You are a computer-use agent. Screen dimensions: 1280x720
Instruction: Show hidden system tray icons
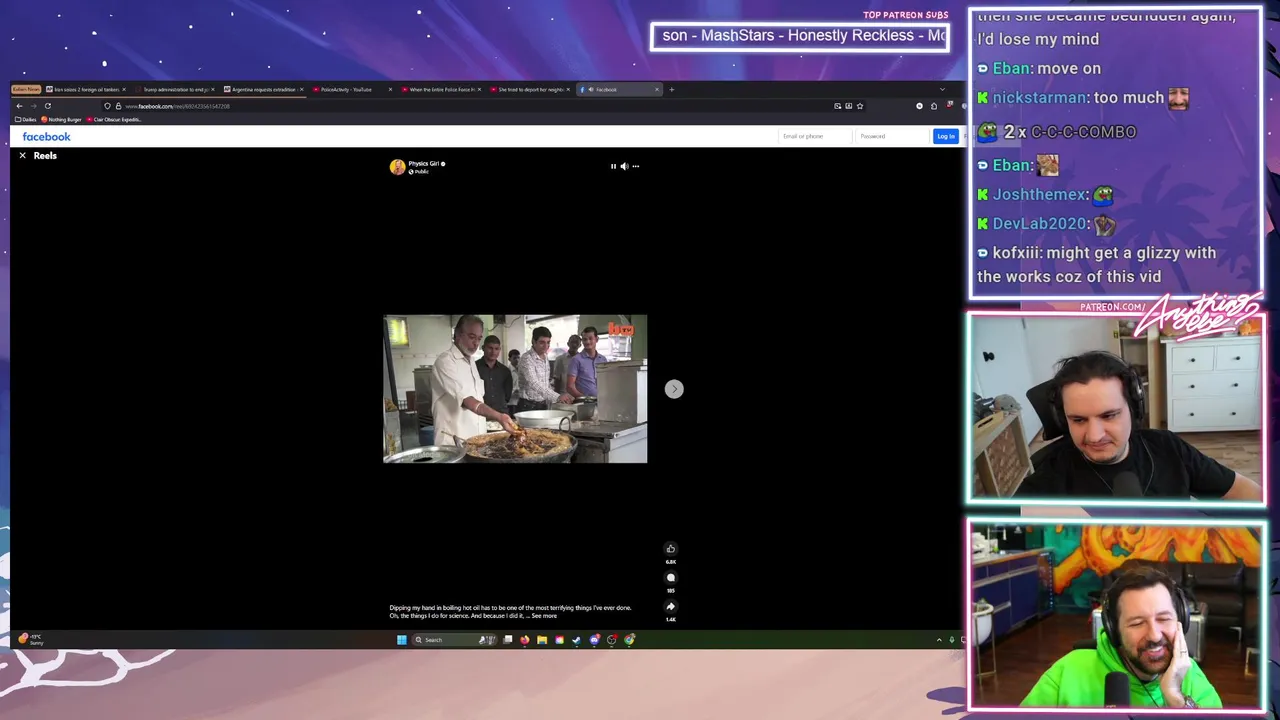coord(939,640)
